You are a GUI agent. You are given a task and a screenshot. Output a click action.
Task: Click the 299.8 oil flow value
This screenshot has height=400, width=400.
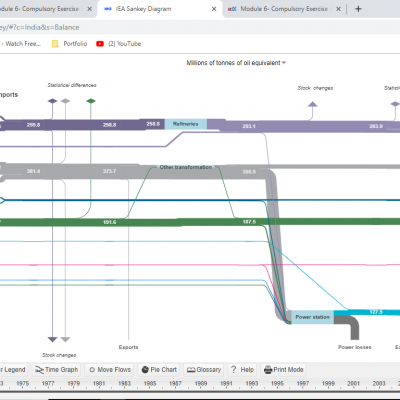click(33, 125)
